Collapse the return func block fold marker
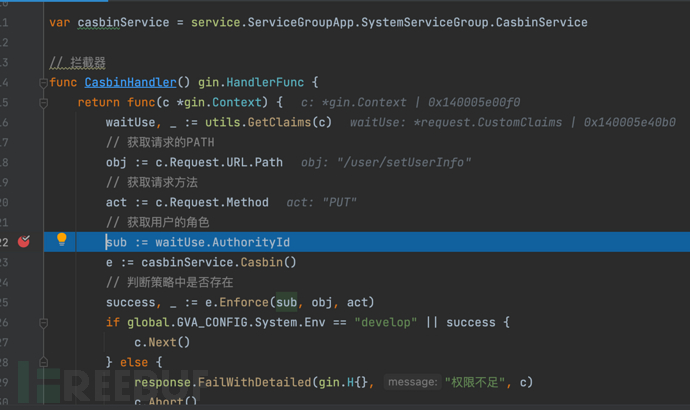 coord(43,102)
